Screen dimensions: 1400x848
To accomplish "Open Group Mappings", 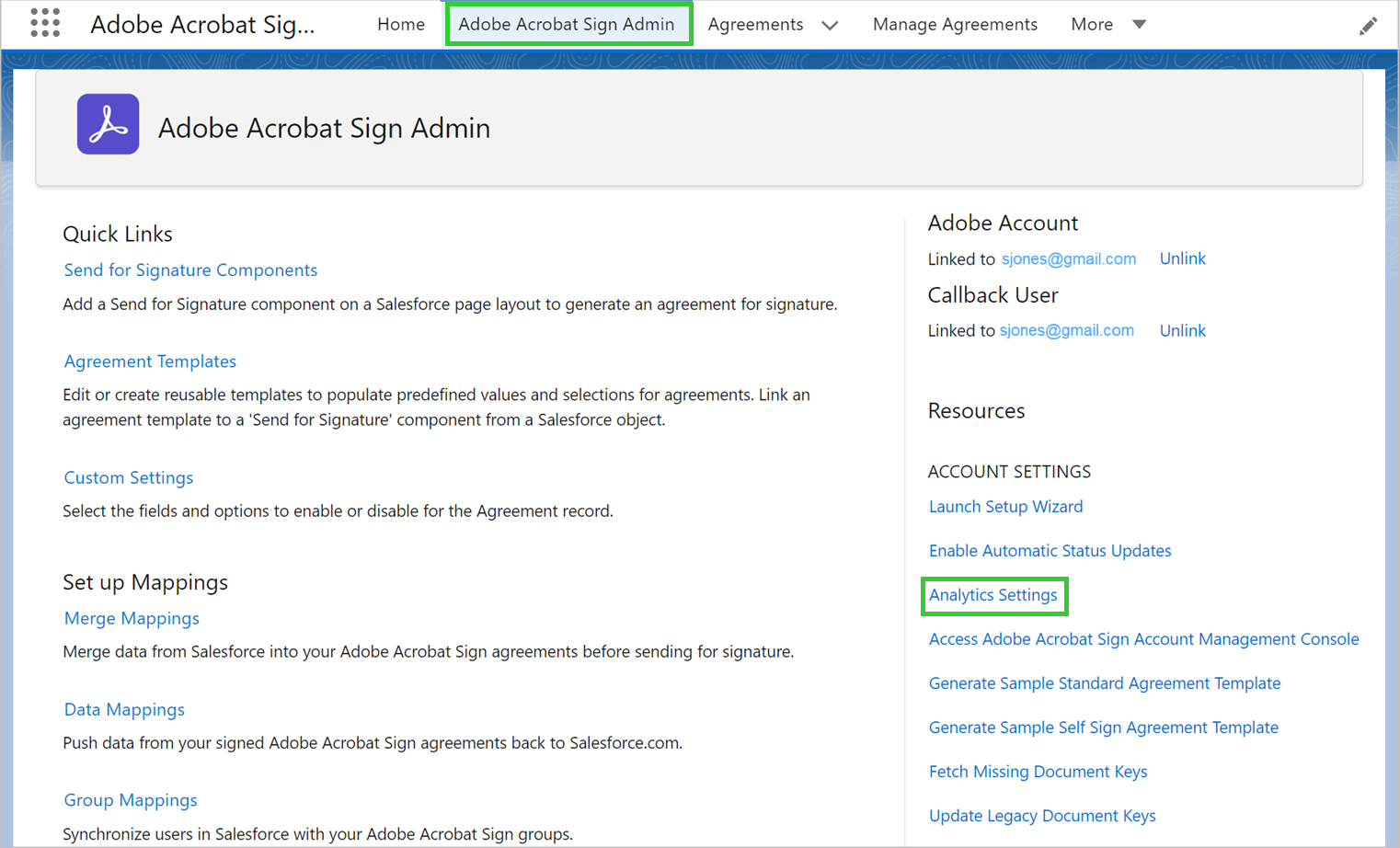I will (130, 799).
